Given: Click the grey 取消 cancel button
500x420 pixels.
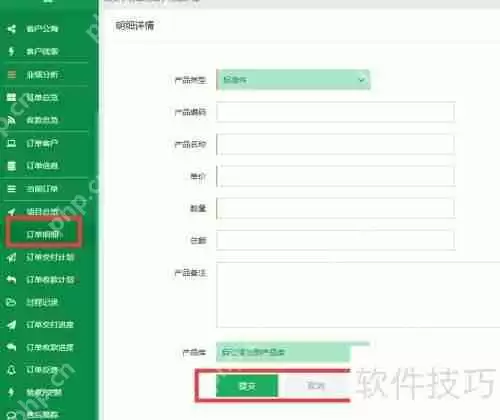Looking at the screenshot, I should coord(315,386).
